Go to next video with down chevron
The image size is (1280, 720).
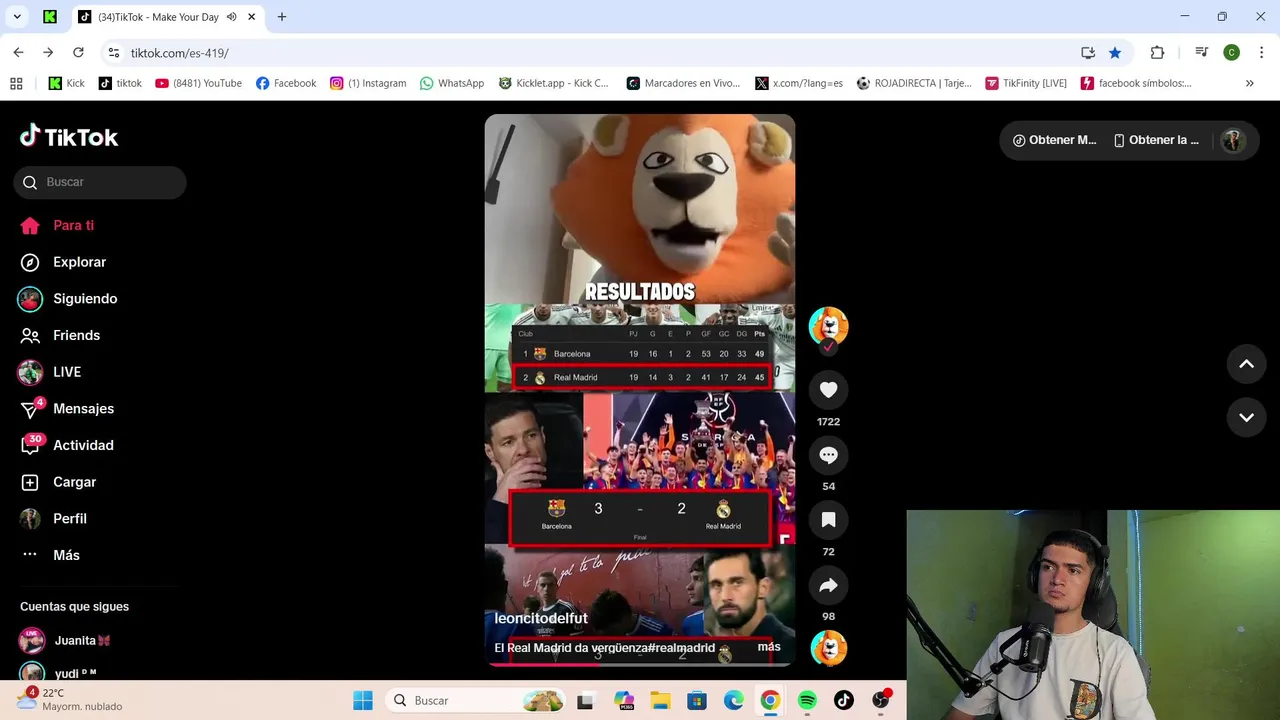[1246, 417]
